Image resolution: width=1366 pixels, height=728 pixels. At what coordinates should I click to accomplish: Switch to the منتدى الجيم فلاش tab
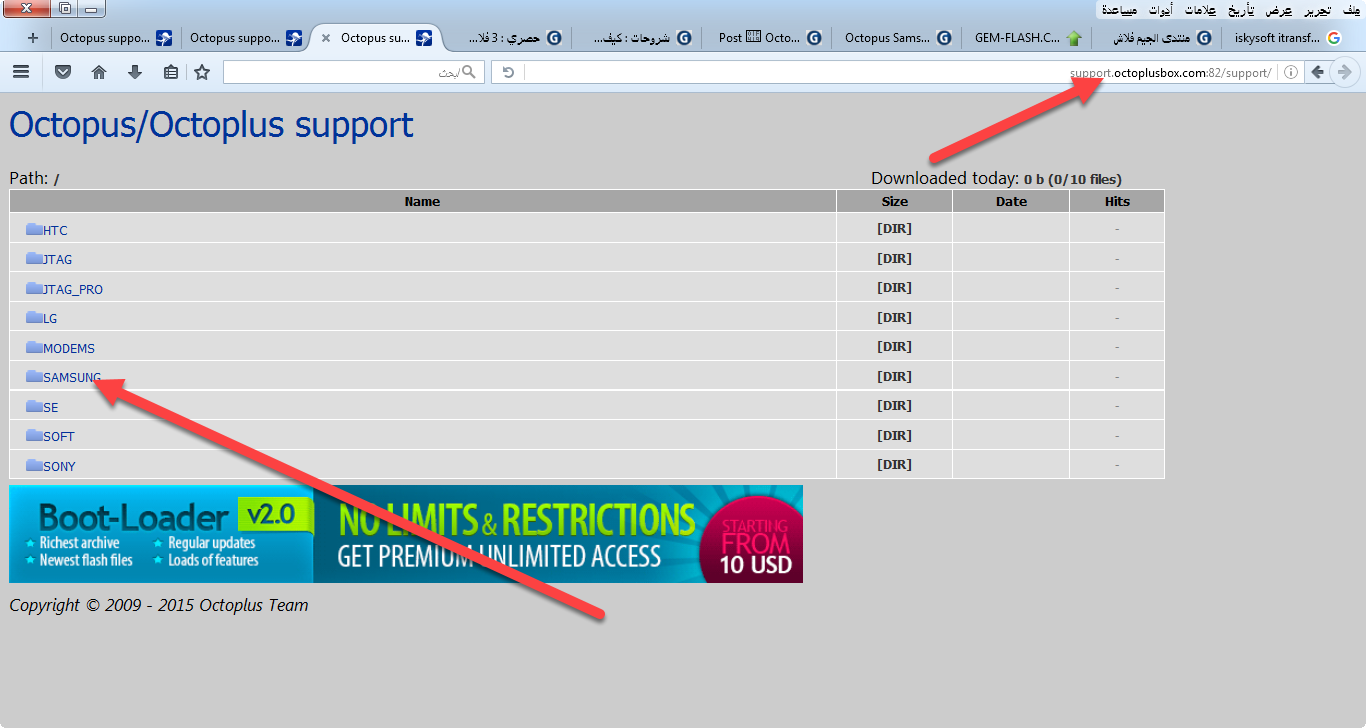coord(1156,38)
